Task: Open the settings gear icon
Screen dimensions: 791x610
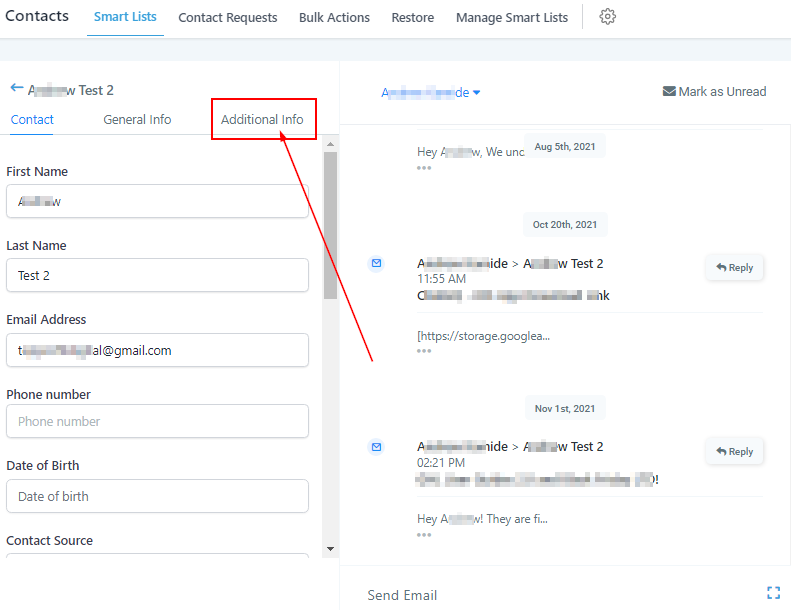Action: [x=607, y=17]
